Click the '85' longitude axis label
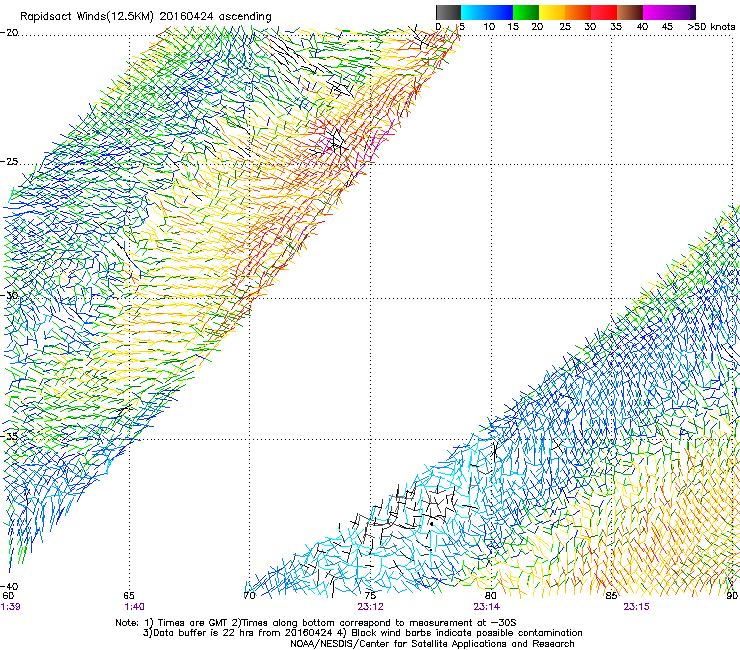This screenshot has width=740, height=650. click(x=611, y=596)
